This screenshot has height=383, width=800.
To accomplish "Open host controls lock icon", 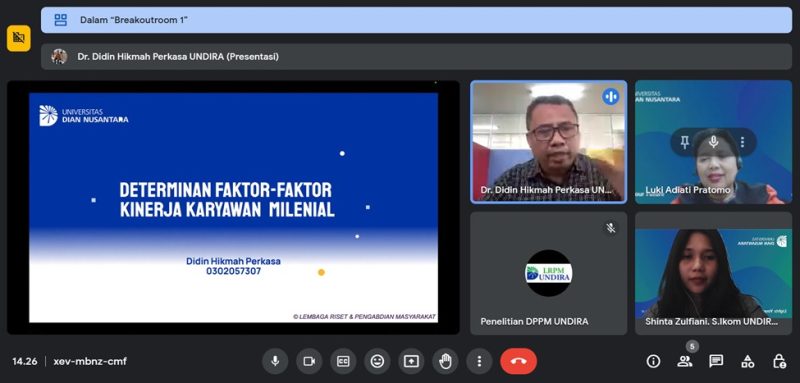I will [779, 361].
